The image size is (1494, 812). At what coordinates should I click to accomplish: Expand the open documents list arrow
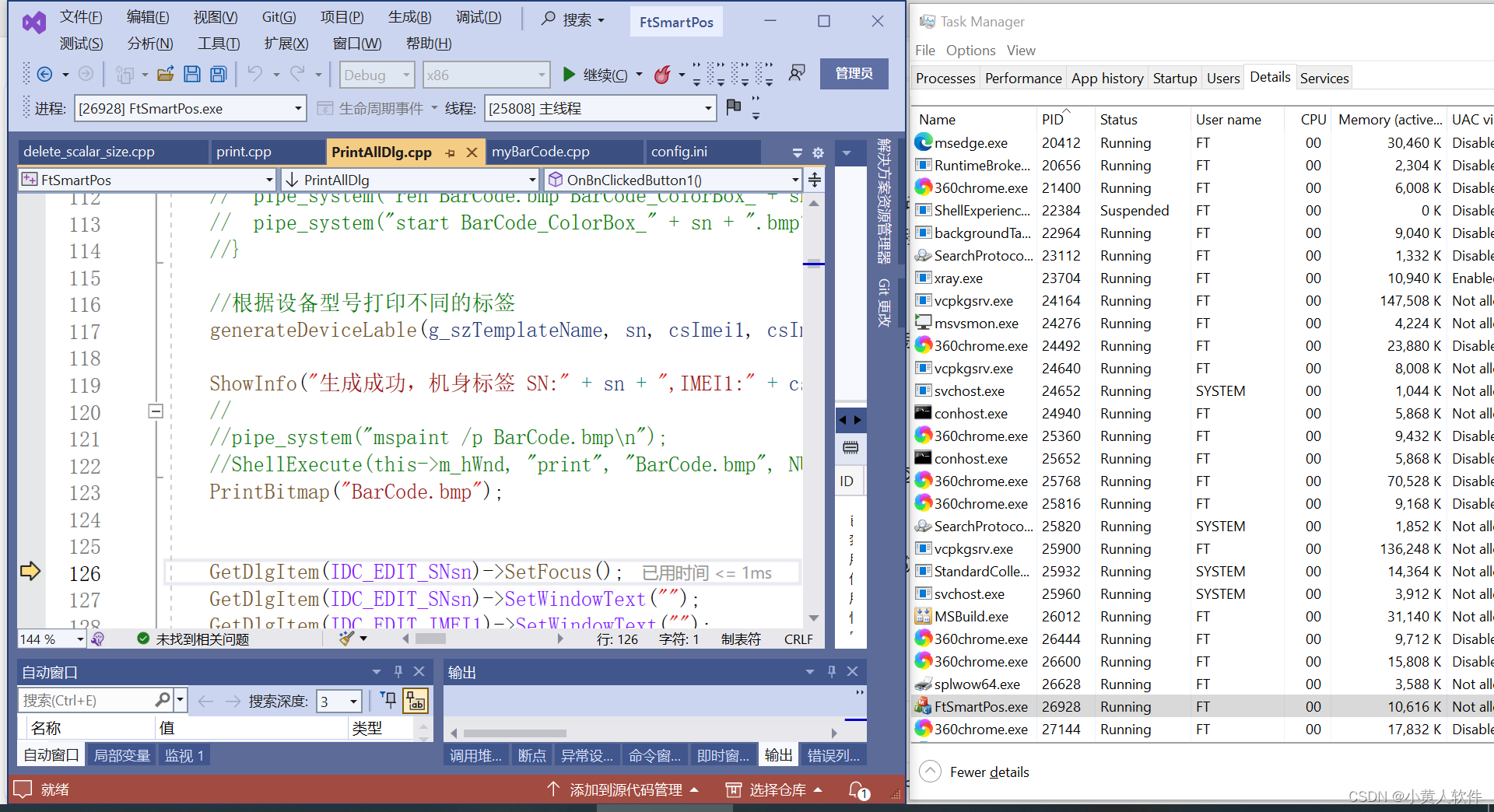coord(797,152)
